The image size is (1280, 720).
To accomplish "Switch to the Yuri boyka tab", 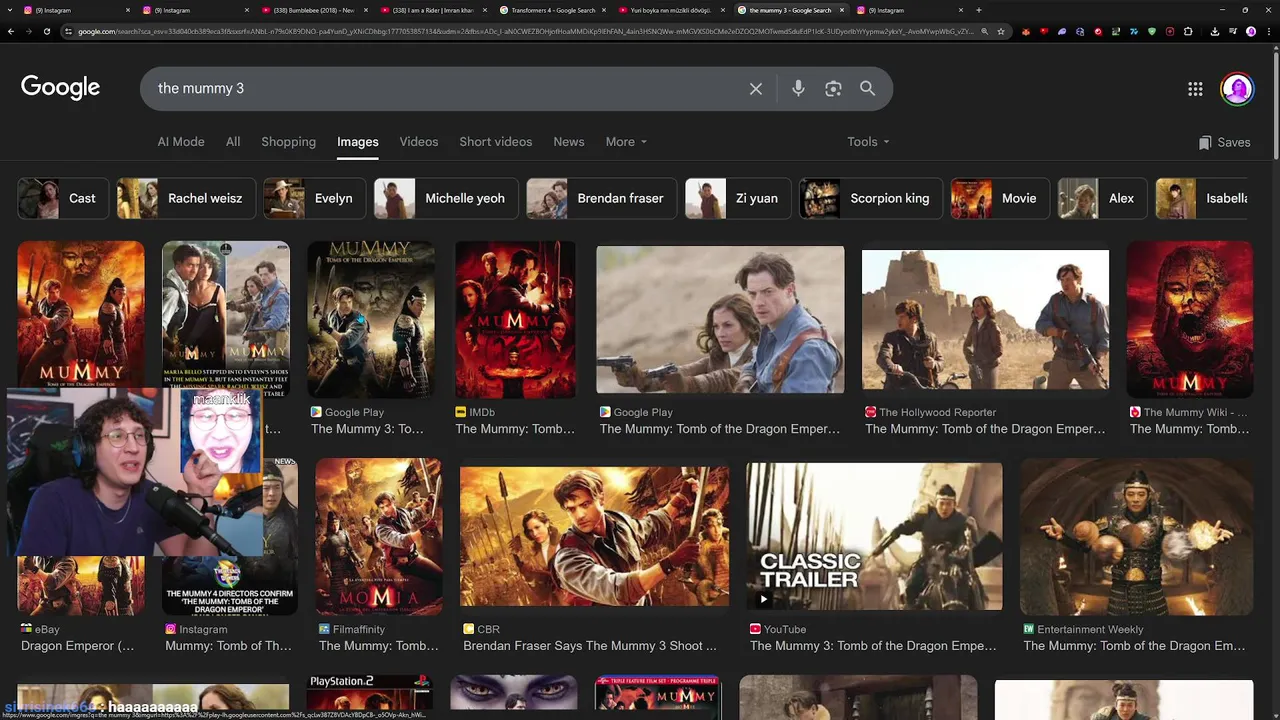I will [x=671, y=10].
